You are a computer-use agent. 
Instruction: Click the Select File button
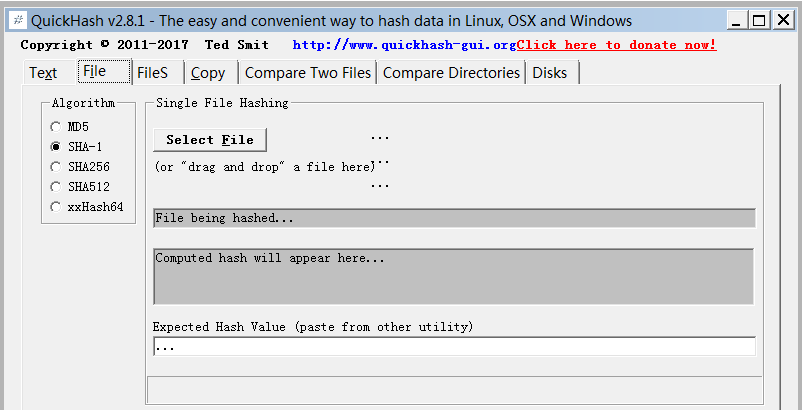click(210, 140)
